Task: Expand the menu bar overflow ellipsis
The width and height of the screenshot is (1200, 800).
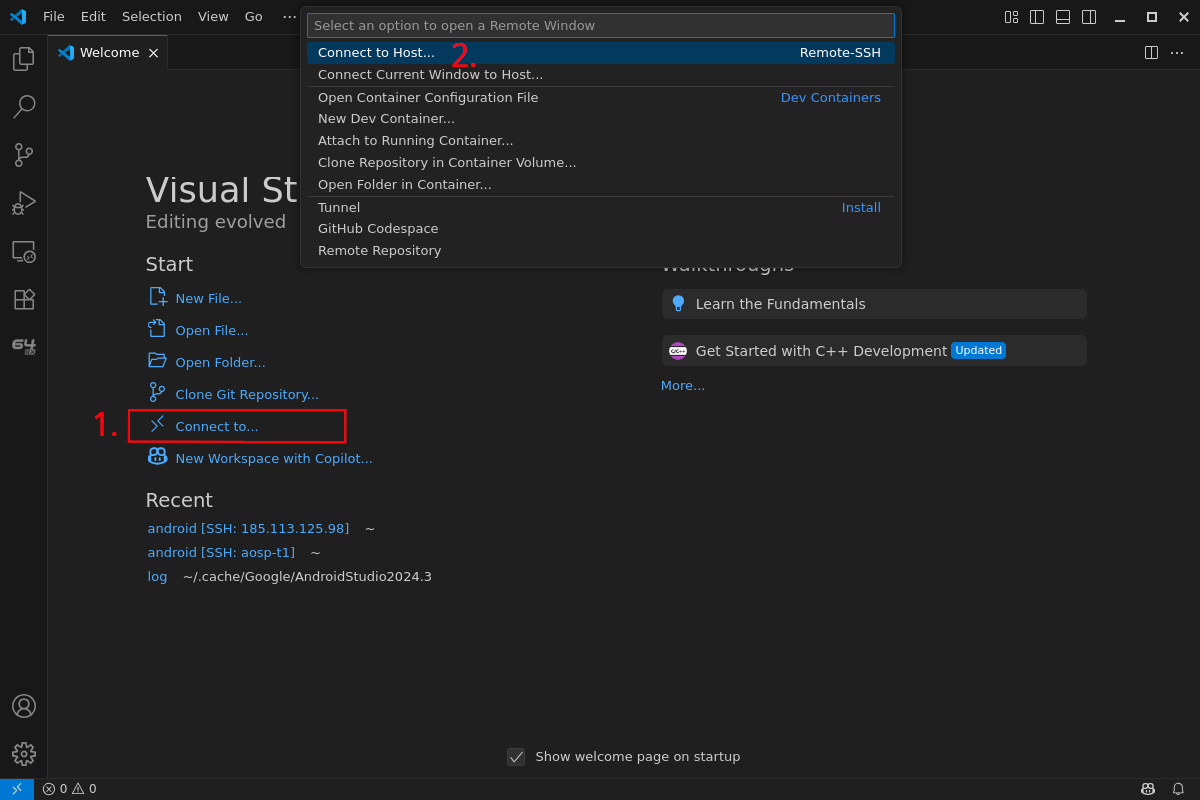Action: pos(289,17)
